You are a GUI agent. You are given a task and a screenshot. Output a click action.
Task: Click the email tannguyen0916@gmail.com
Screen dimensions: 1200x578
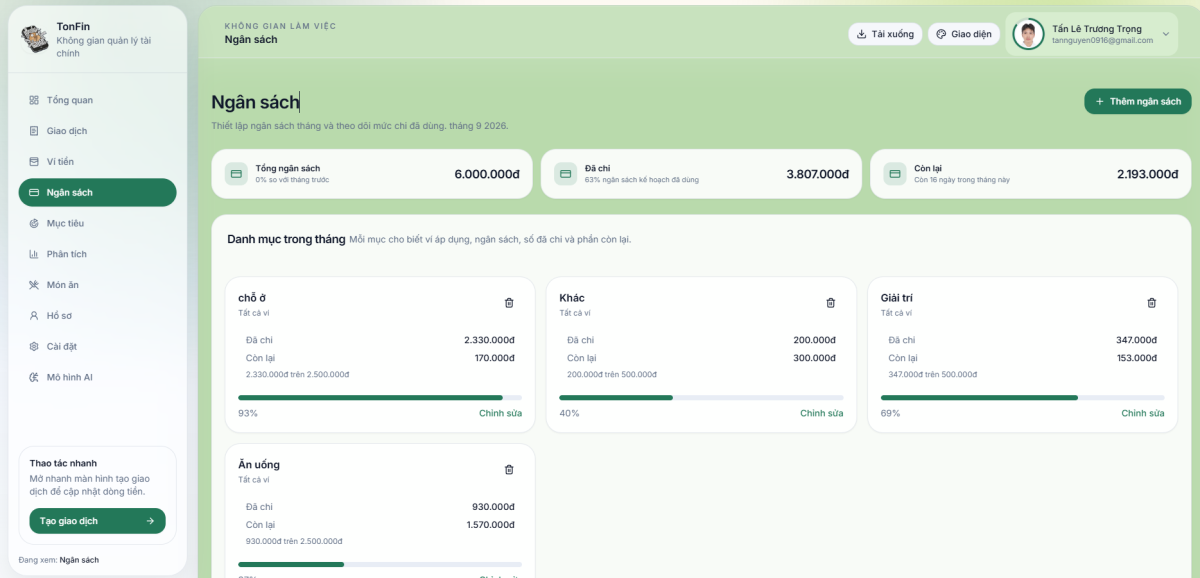point(1102,40)
